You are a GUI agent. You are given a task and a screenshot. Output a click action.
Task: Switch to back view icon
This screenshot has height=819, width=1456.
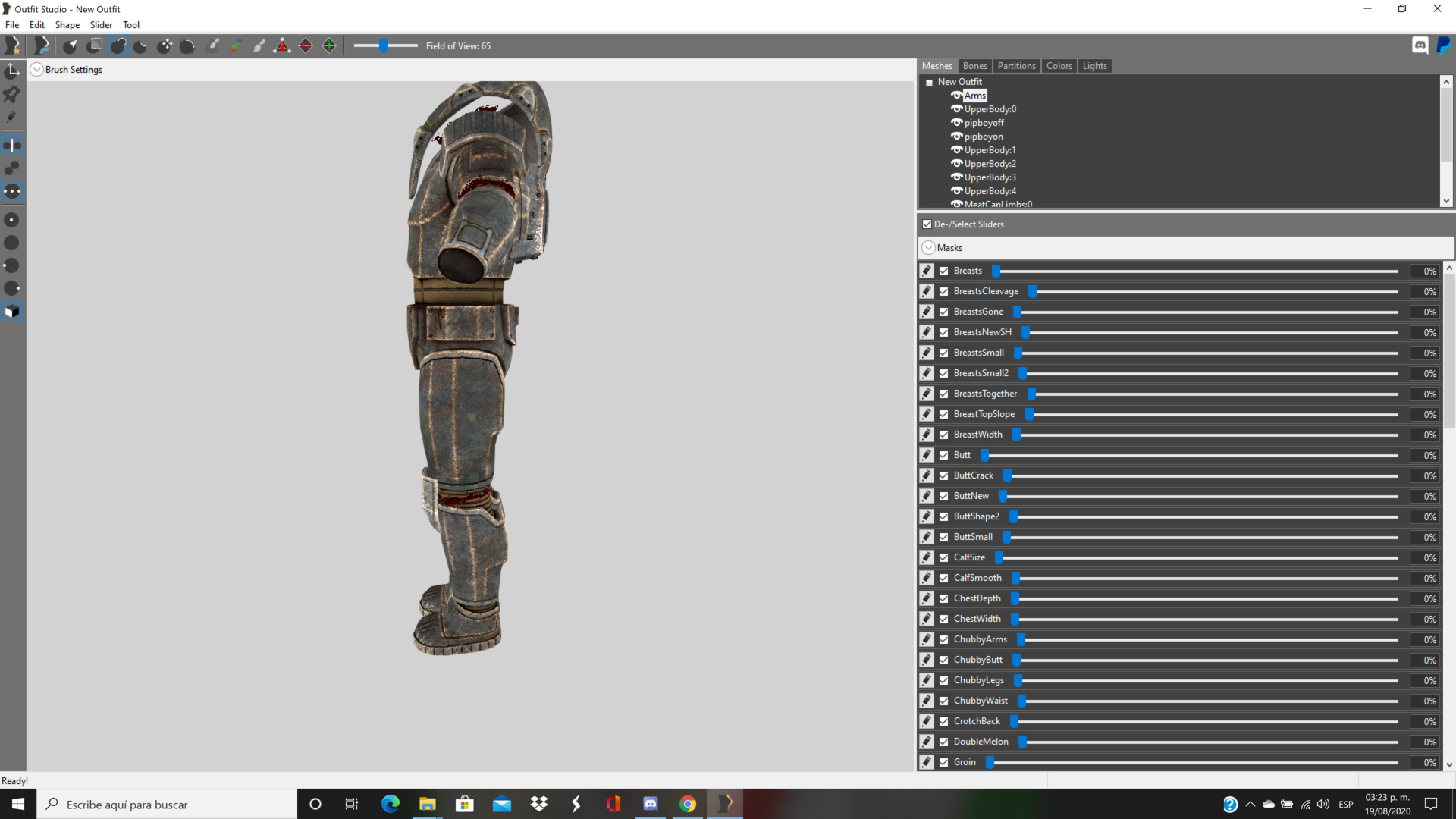coord(12,243)
